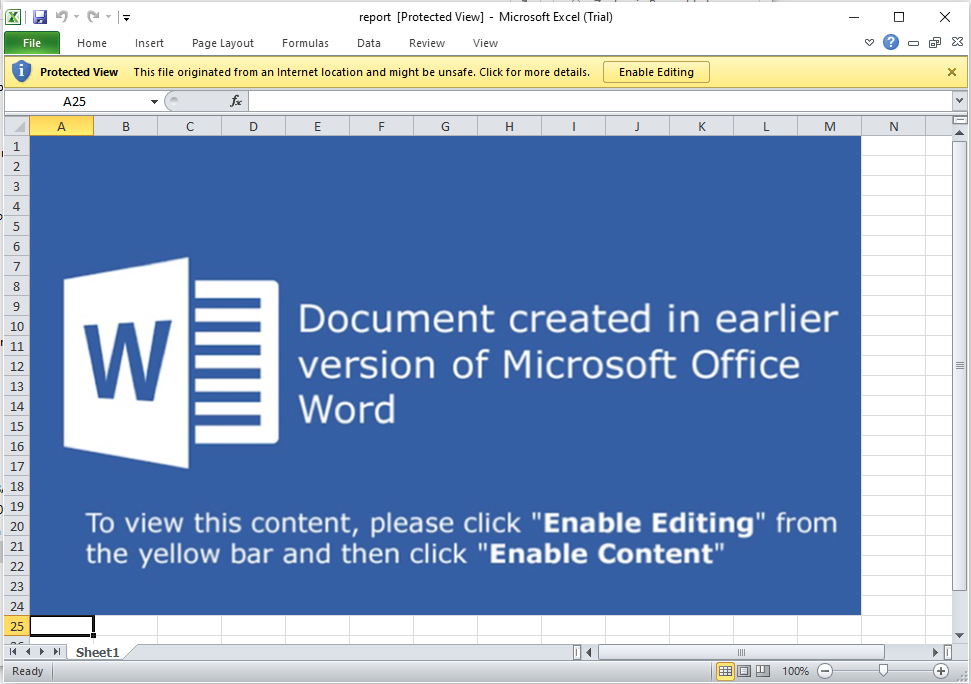Open the Undo history dropdown arrow
The height and width of the screenshot is (684, 971).
[77, 17]
